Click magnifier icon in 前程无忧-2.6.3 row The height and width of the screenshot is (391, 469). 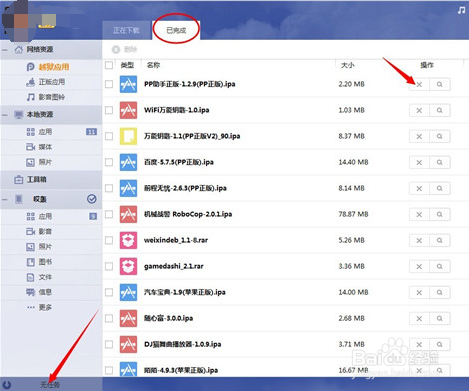coord(440,188)
